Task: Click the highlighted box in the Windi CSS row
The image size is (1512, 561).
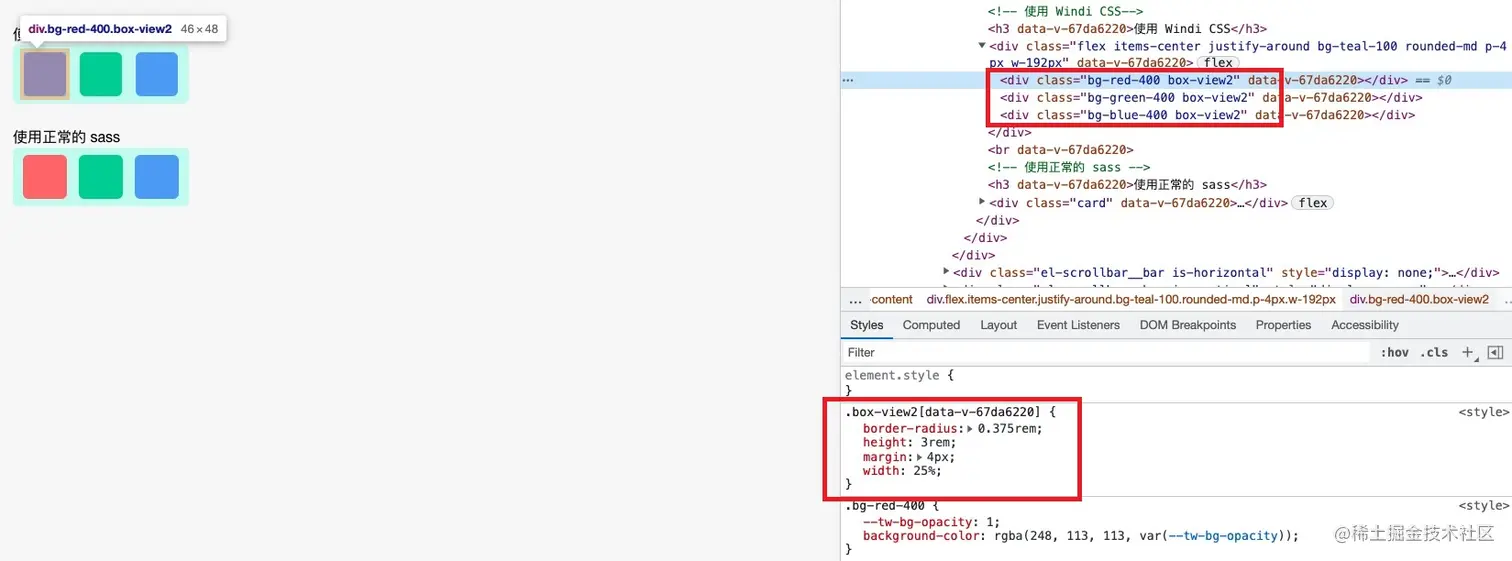Action: click(x=45, y=74)
